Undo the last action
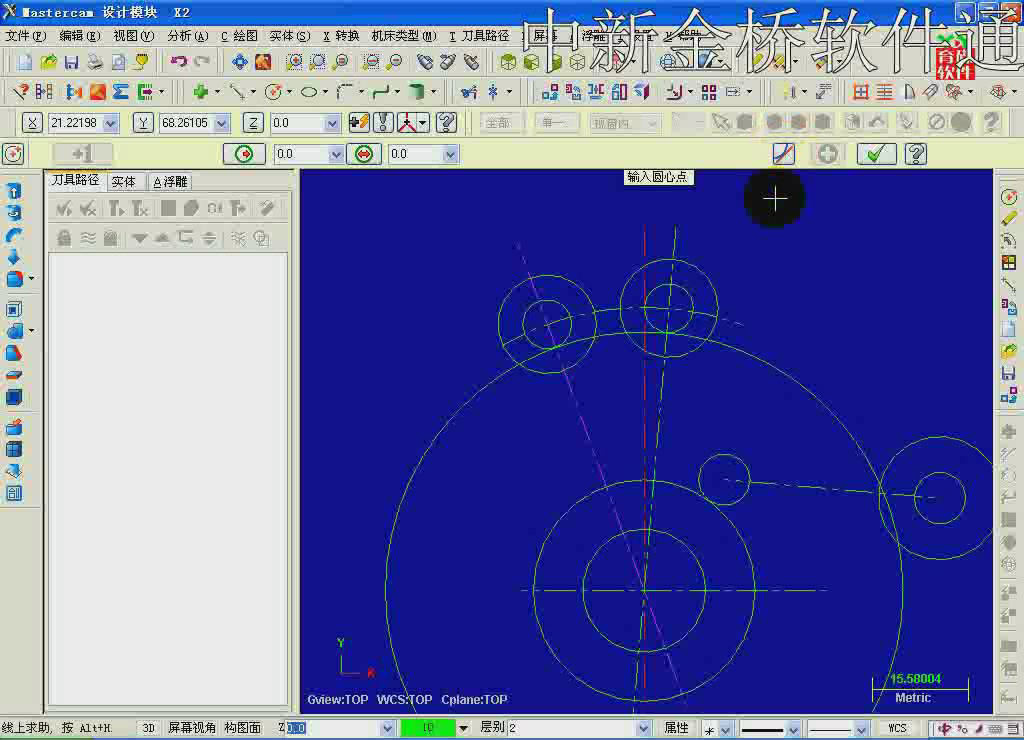This screenshot has height=740, width=1024. 178,62
